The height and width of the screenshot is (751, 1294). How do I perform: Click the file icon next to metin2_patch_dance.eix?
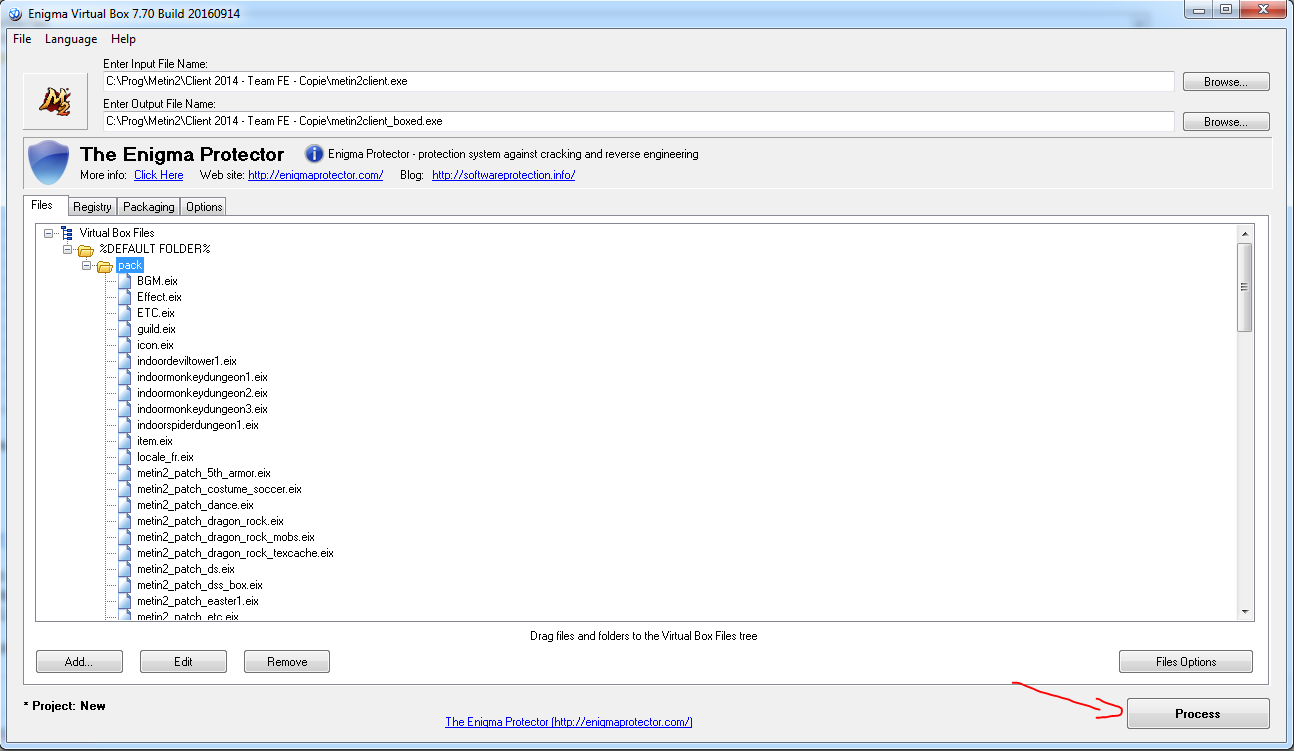click(x=124, y=505)
